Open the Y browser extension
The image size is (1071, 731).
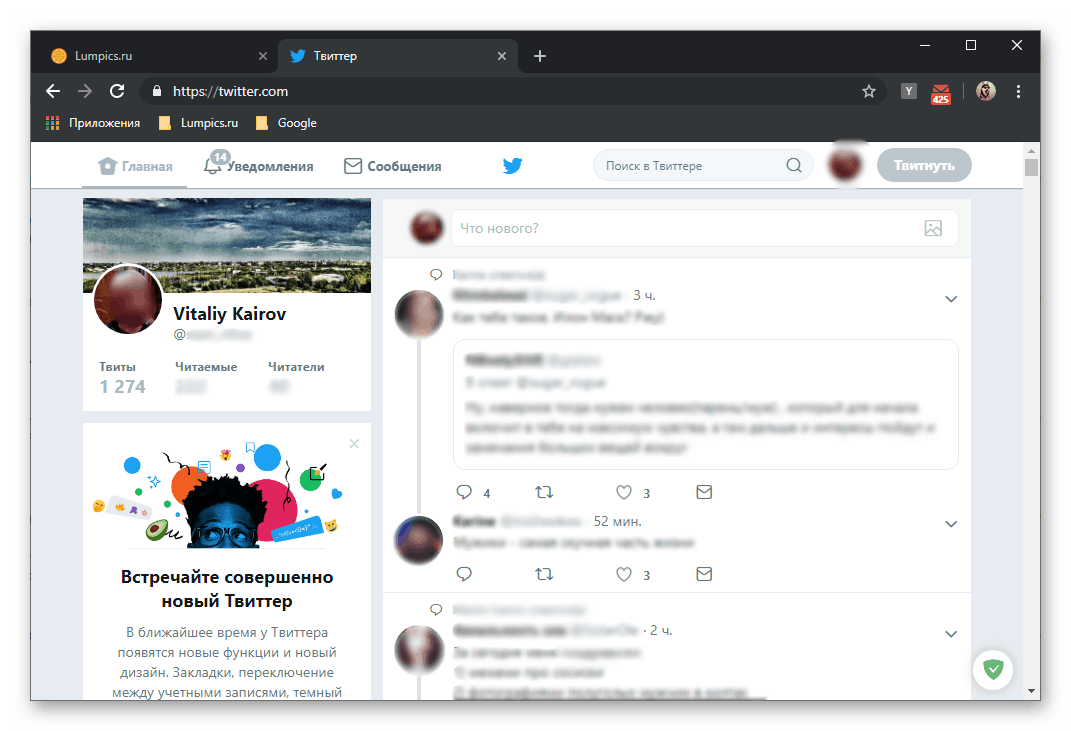point(908,91)
